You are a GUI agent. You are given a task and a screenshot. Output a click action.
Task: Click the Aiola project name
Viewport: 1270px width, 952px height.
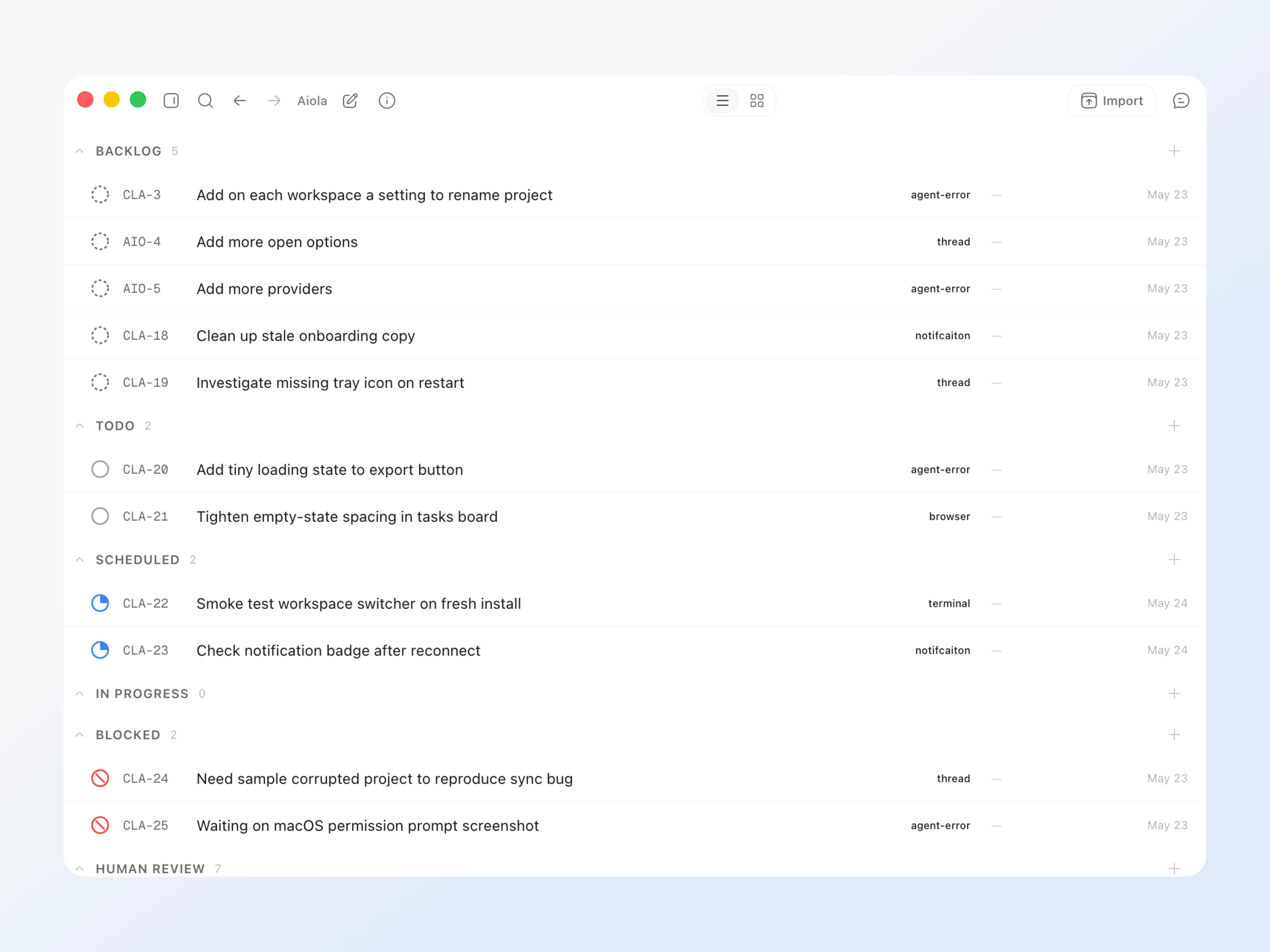coord(312,101)
